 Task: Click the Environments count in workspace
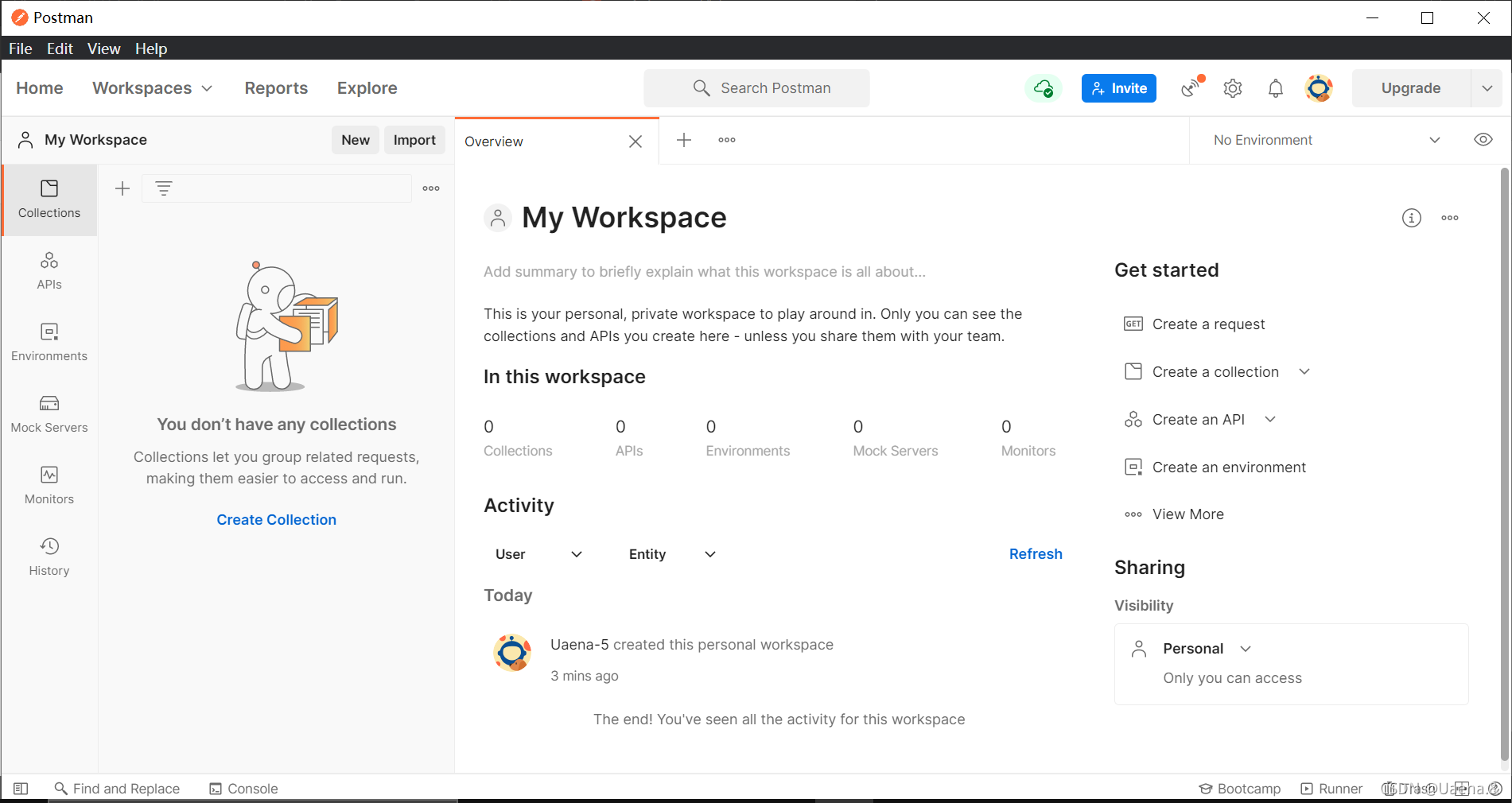tap(748, 438)
